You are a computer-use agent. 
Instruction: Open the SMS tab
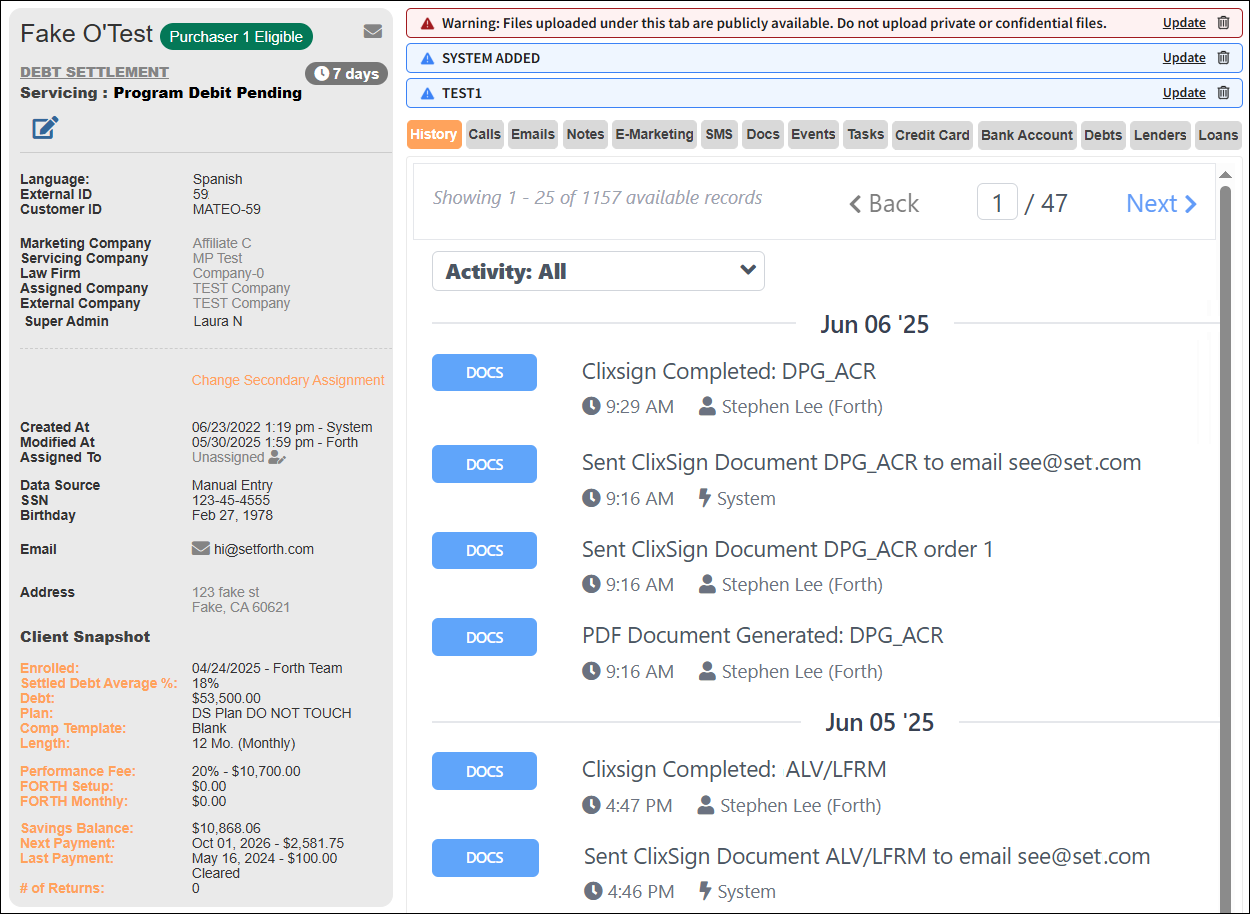(719, 134)
